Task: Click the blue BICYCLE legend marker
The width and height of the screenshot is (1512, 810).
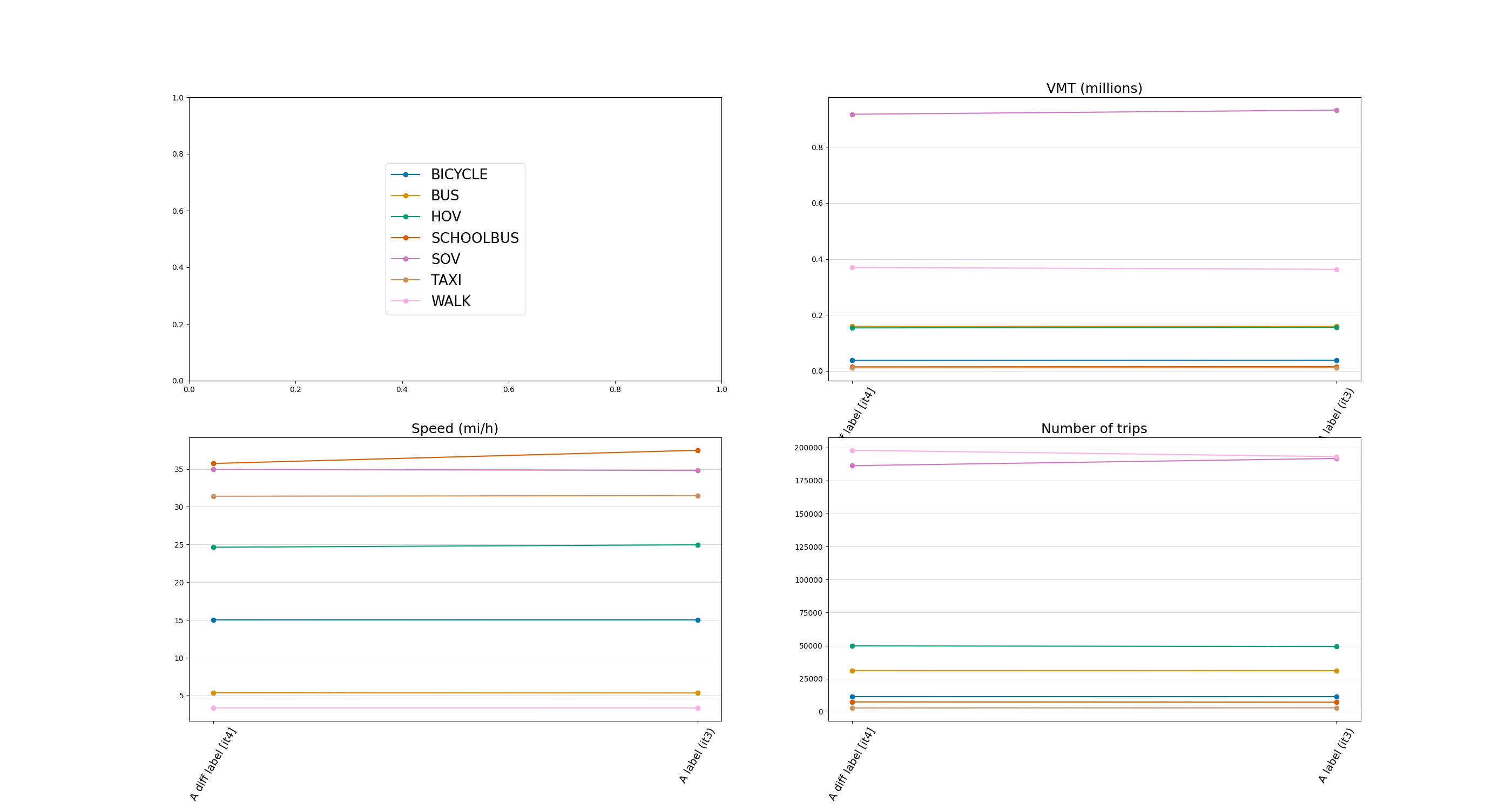Action: click(x=406, y=174)
